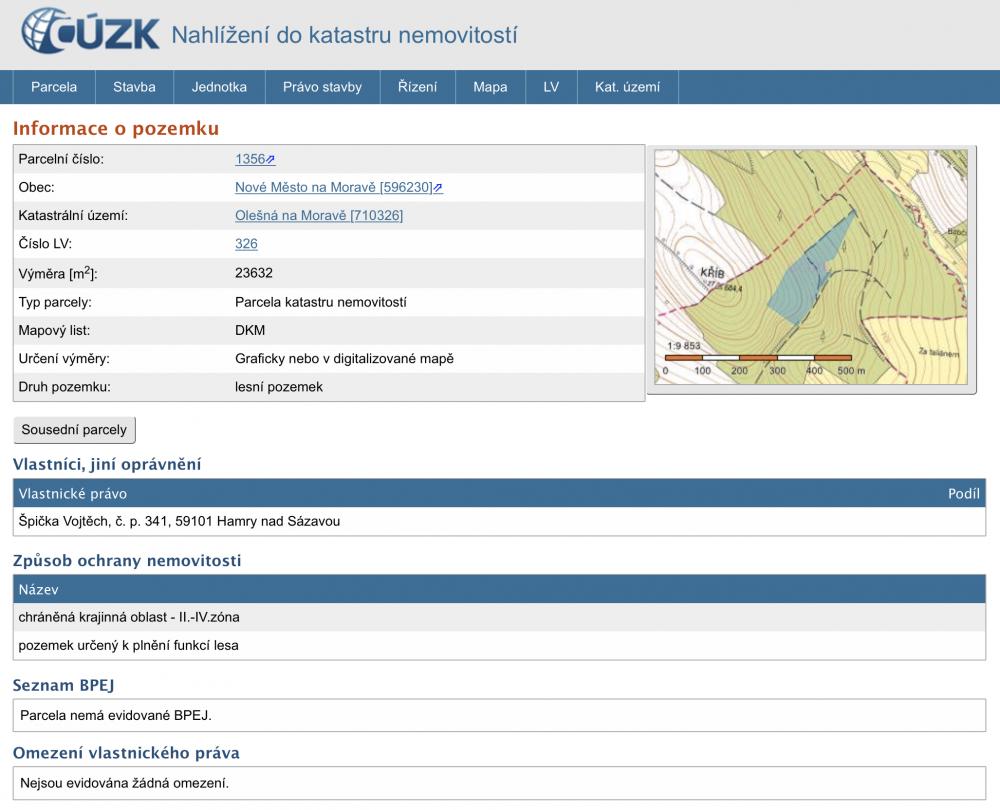
Task: Open LV number 326 link
Action: click(246, 244)
